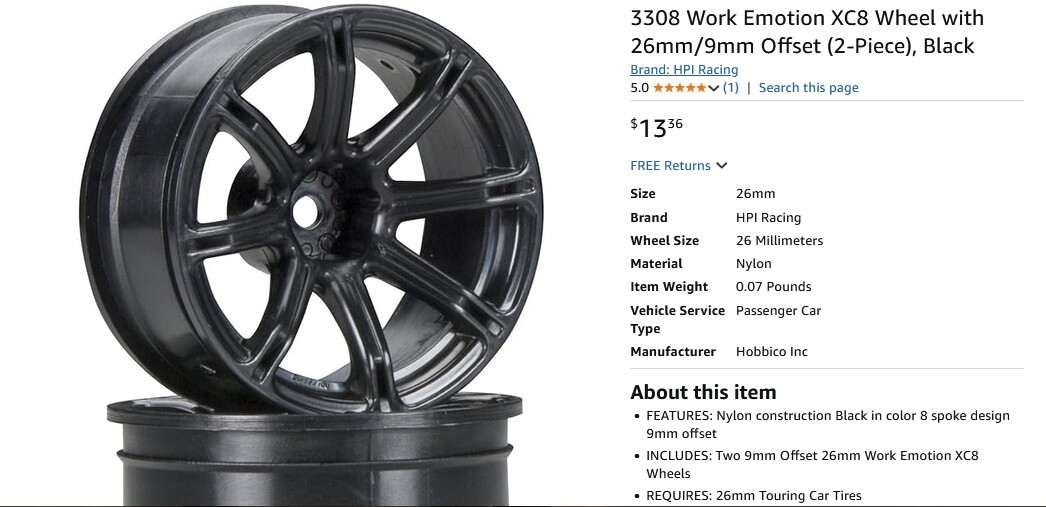Click the About this item heading

703,392
